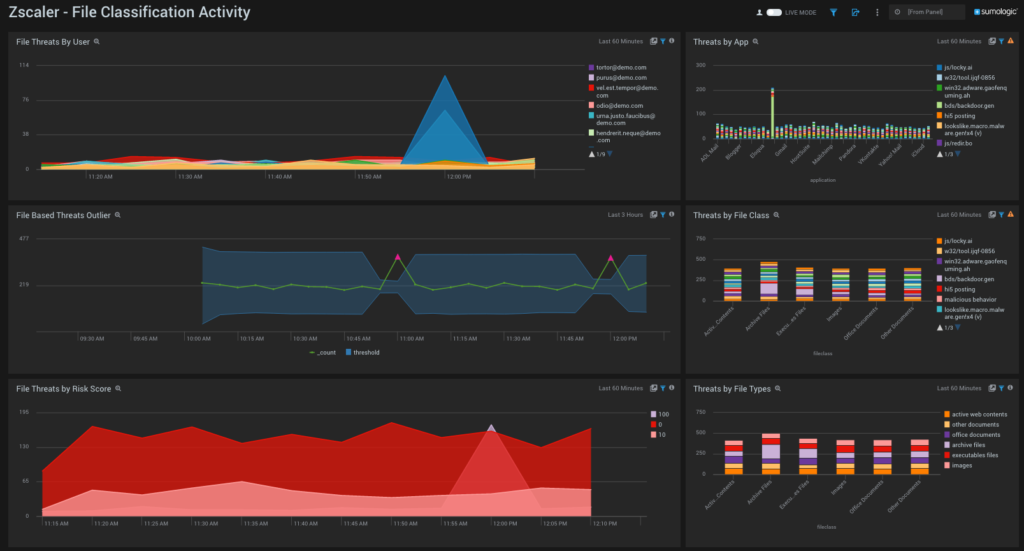The image size is (1024, 551).
Task: Click filter icon in File Threats By User panel
Action: click(663, 41)
